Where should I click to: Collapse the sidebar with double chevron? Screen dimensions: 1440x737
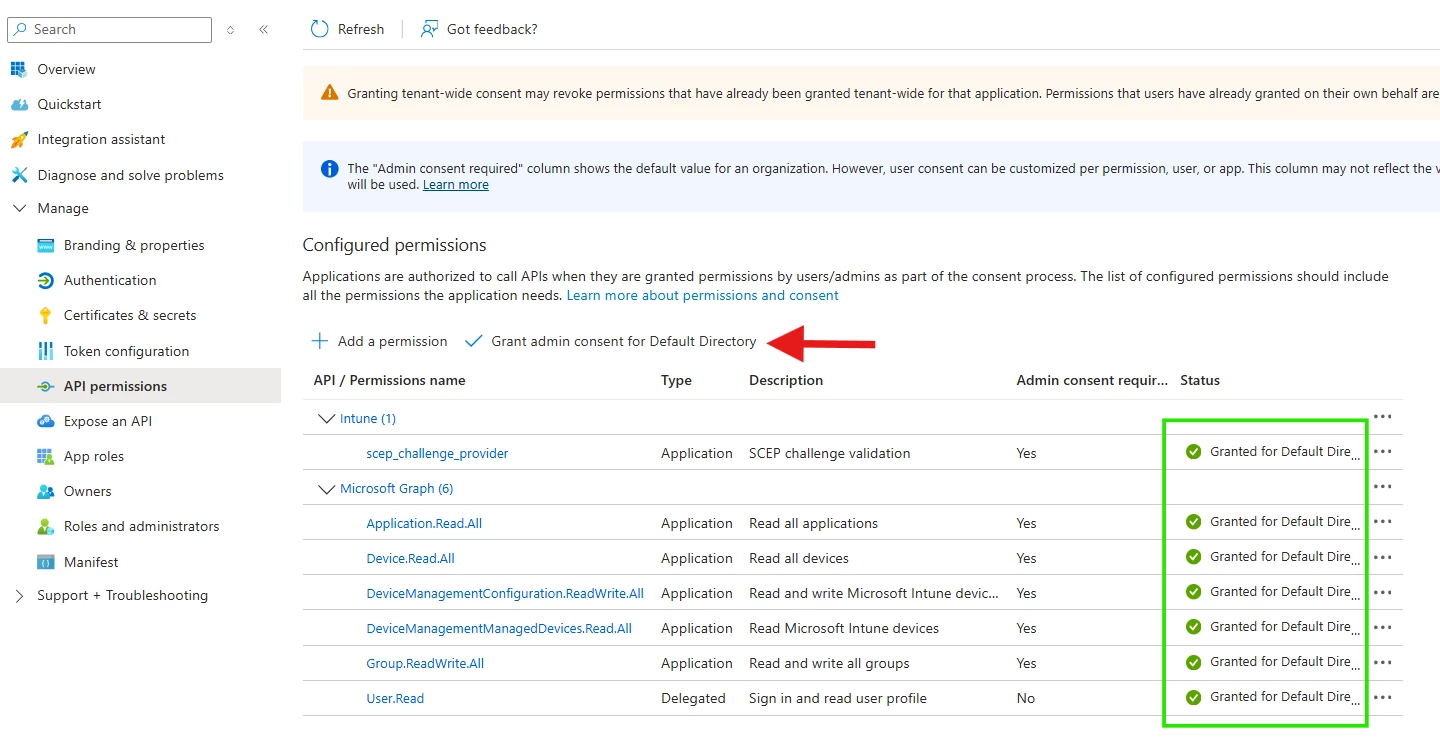(263, 30)
